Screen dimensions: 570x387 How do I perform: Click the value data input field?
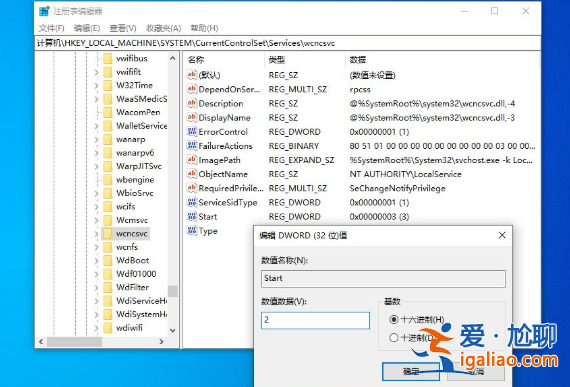[315, 320]
